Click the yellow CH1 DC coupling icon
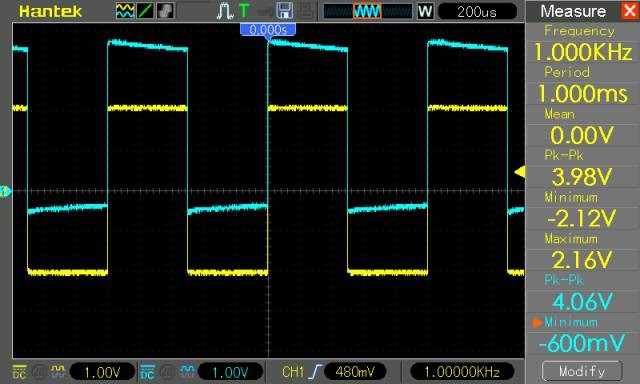The height and width of the screenshot is (384, 640). 19,372
